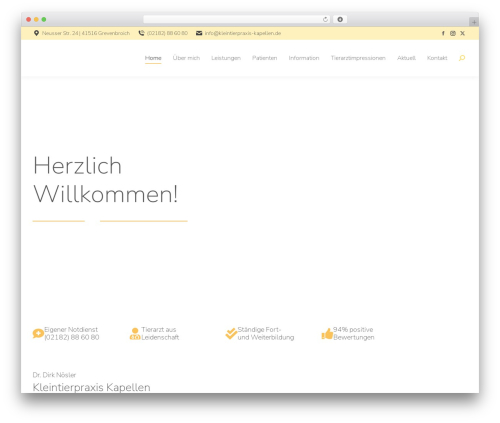Open the Information menu item
Image resolution: width=500 pixels, height=423 pixels.
coord(304,58)
